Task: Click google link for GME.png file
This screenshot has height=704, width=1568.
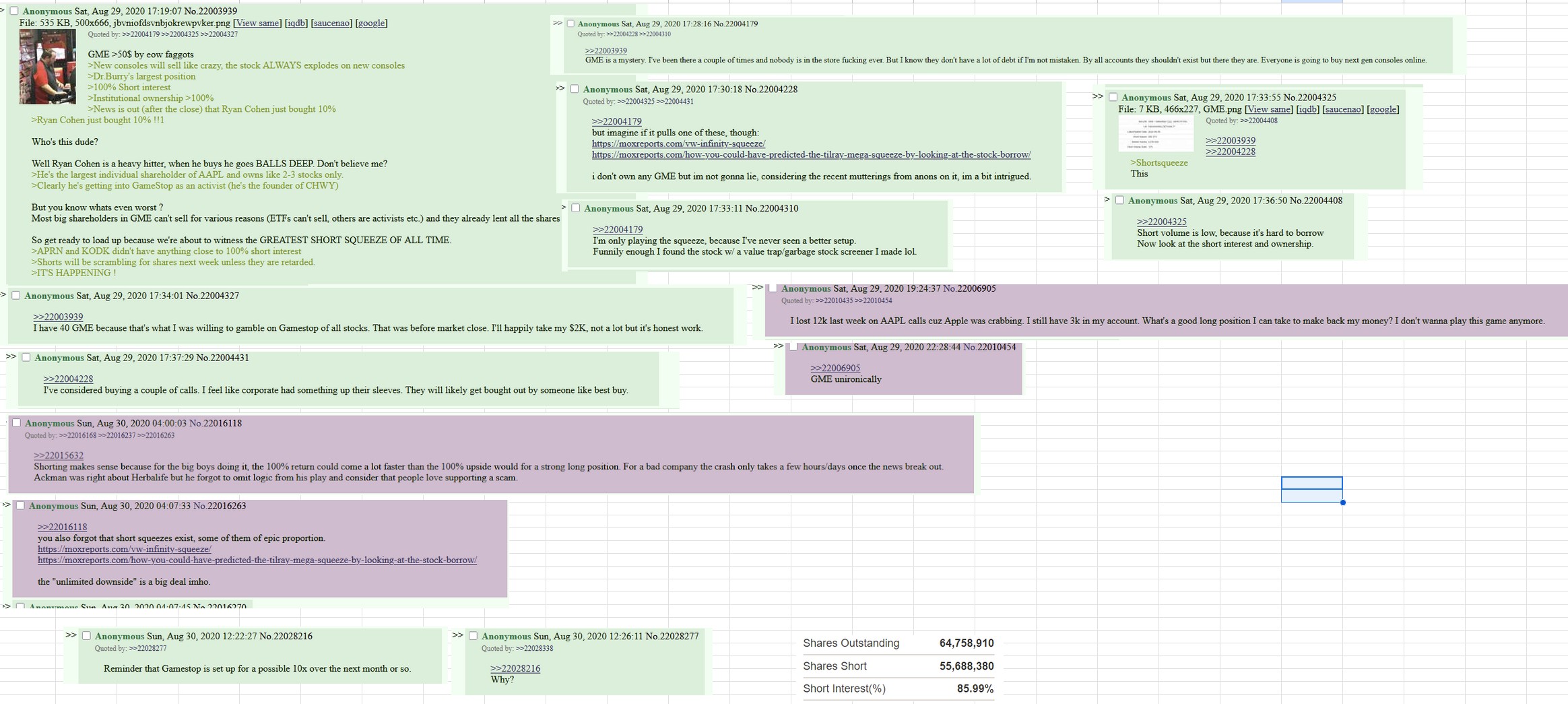Action: point(1383,109)
